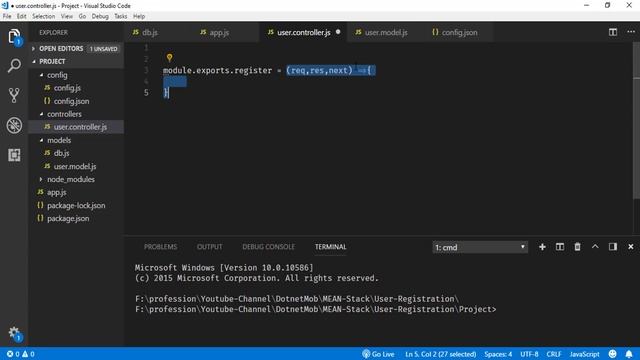Screen dimensions: 640x360
Task: Click Ln 5, Col 2 cursor position indicator
Action: (440, 354)
